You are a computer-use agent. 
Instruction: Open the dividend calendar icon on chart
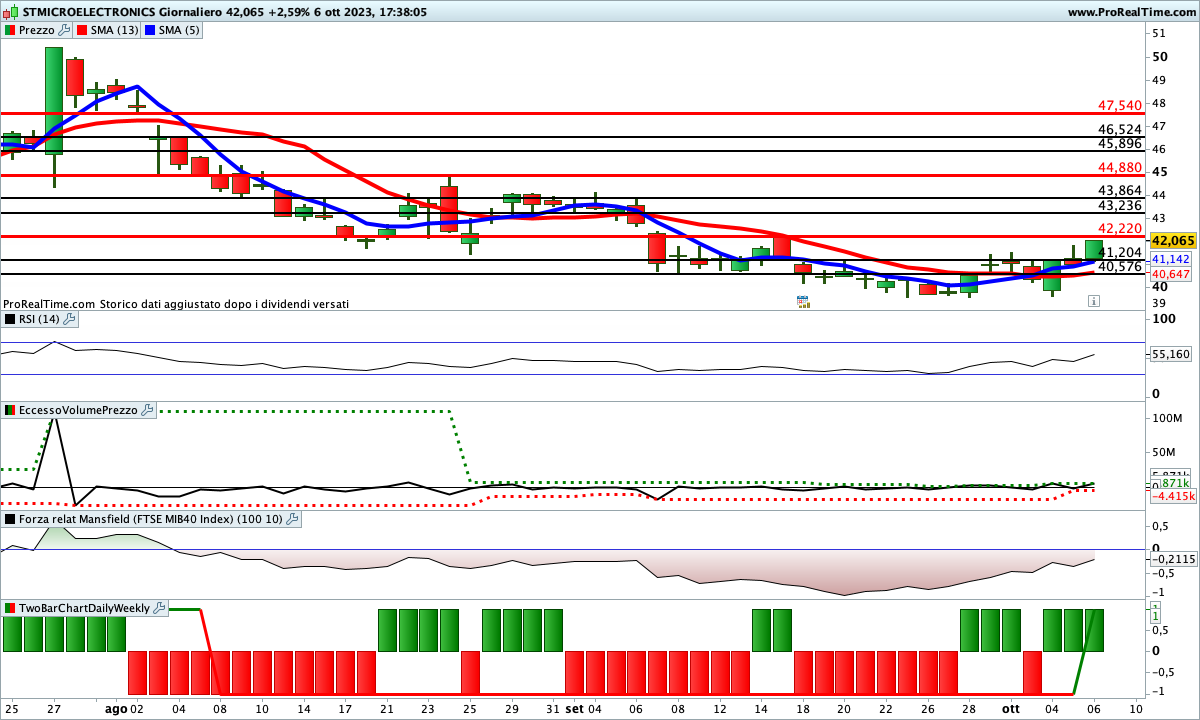point(802,301)
